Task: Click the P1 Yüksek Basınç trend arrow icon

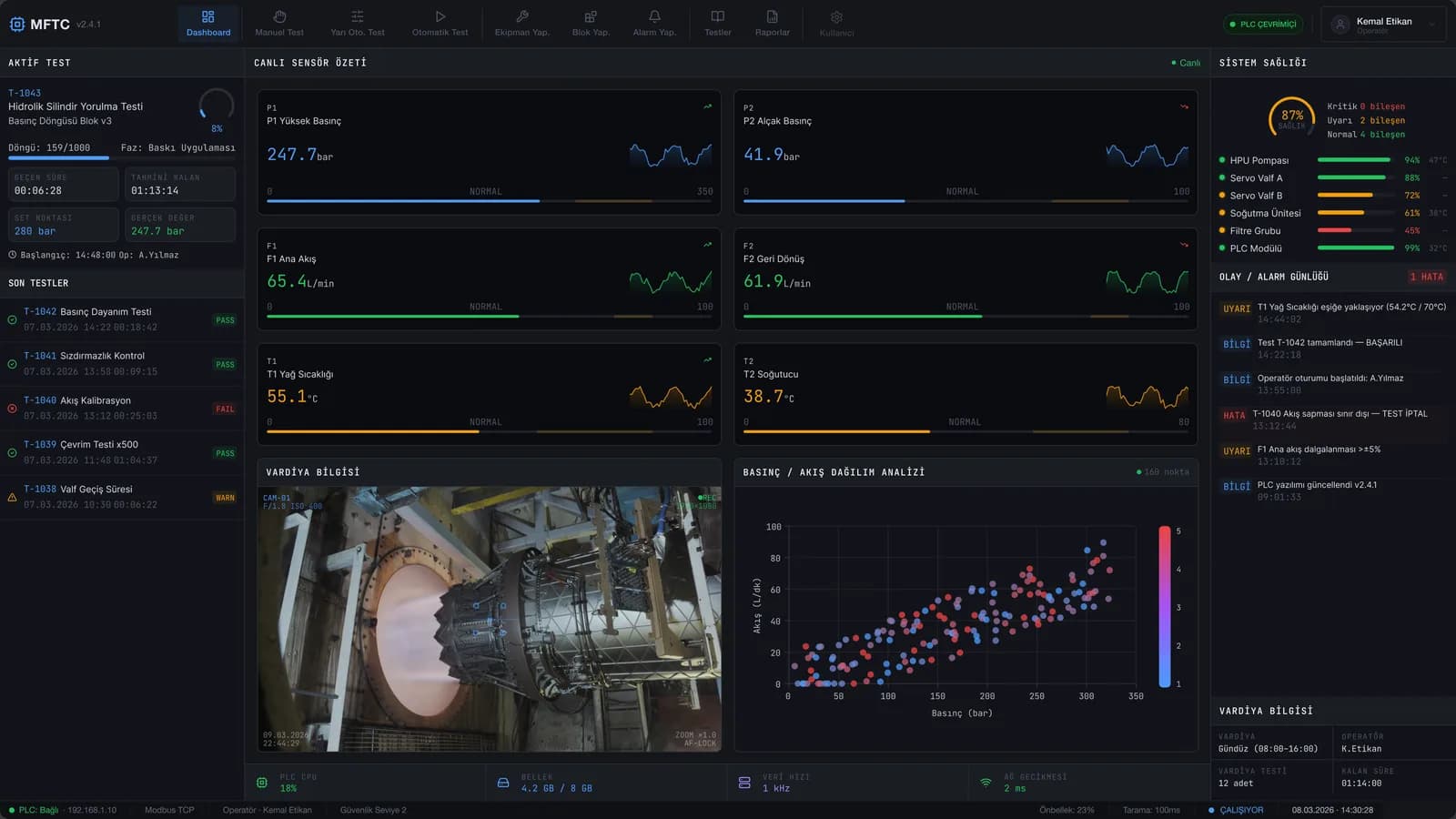Action: [x=707, y=106]
